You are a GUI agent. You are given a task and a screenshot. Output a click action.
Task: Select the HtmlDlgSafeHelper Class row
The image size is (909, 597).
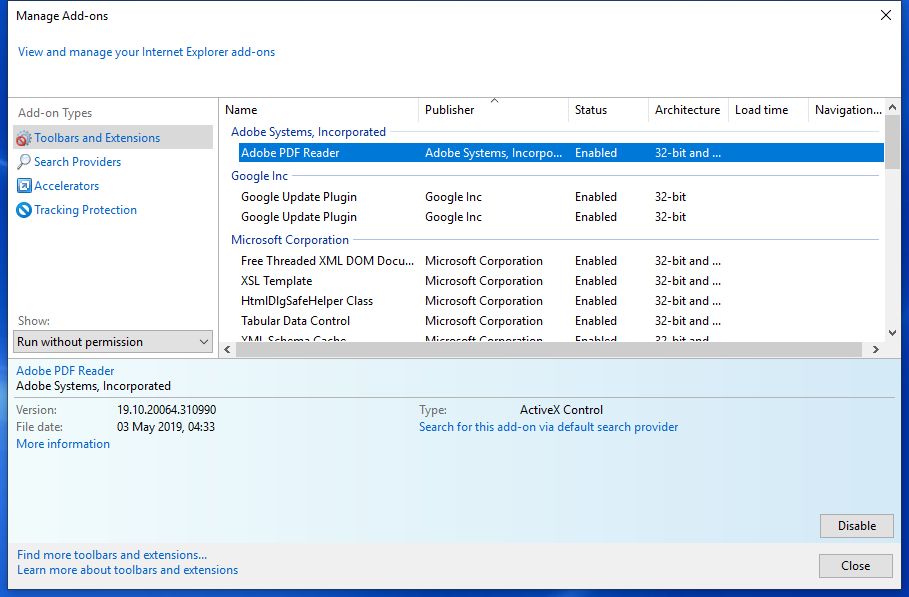click(561, 301)
